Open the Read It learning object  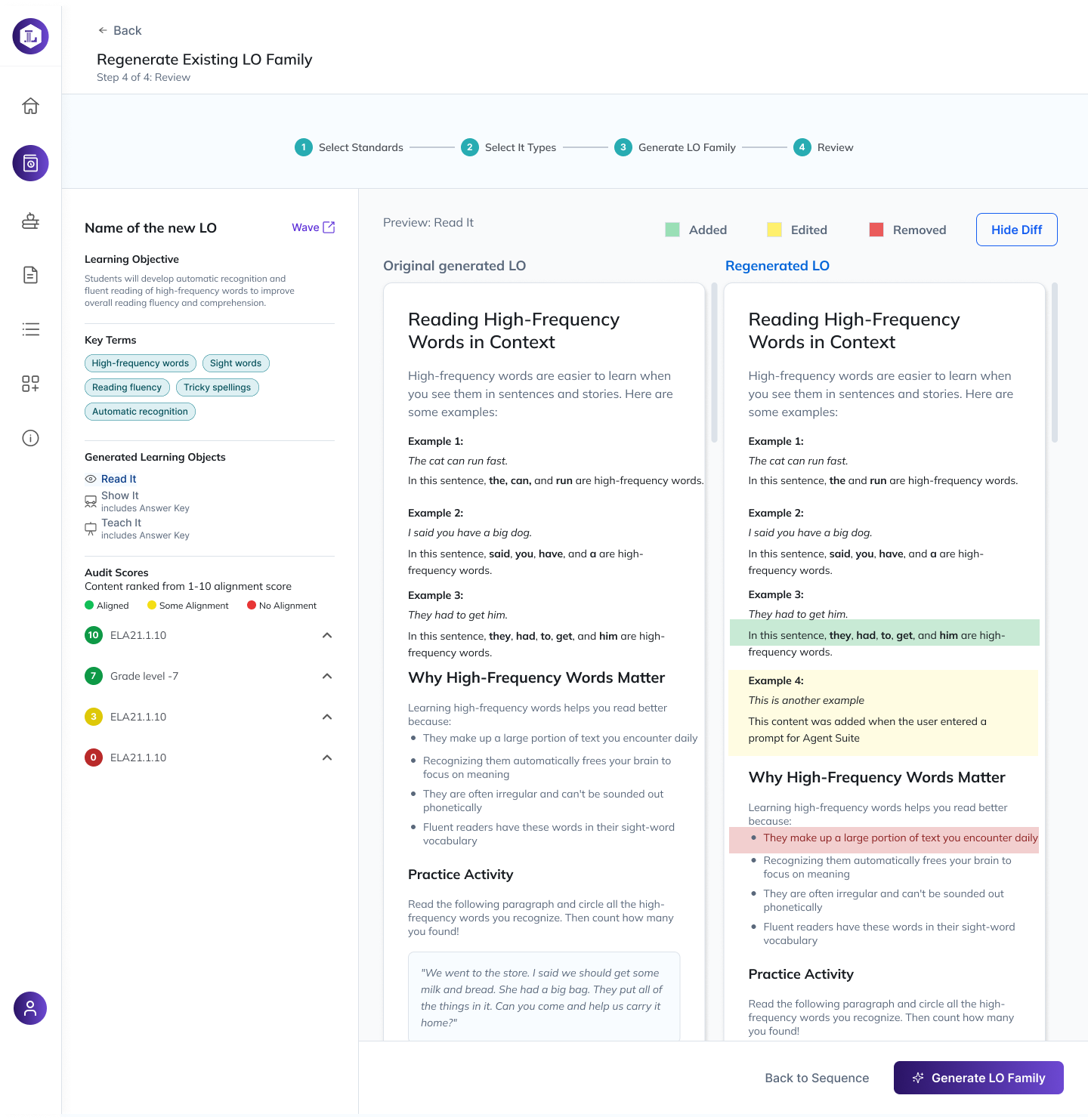coord(119,479)
